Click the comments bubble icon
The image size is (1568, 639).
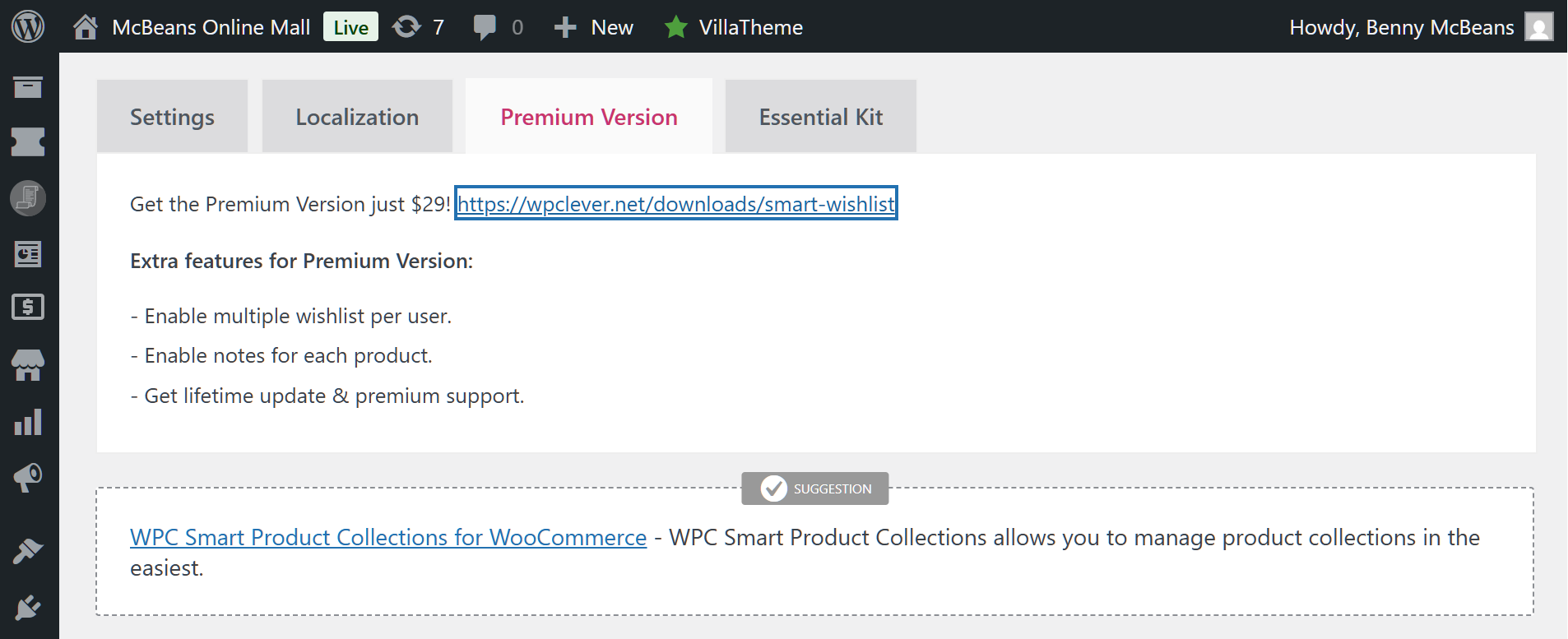click(485, 27)
